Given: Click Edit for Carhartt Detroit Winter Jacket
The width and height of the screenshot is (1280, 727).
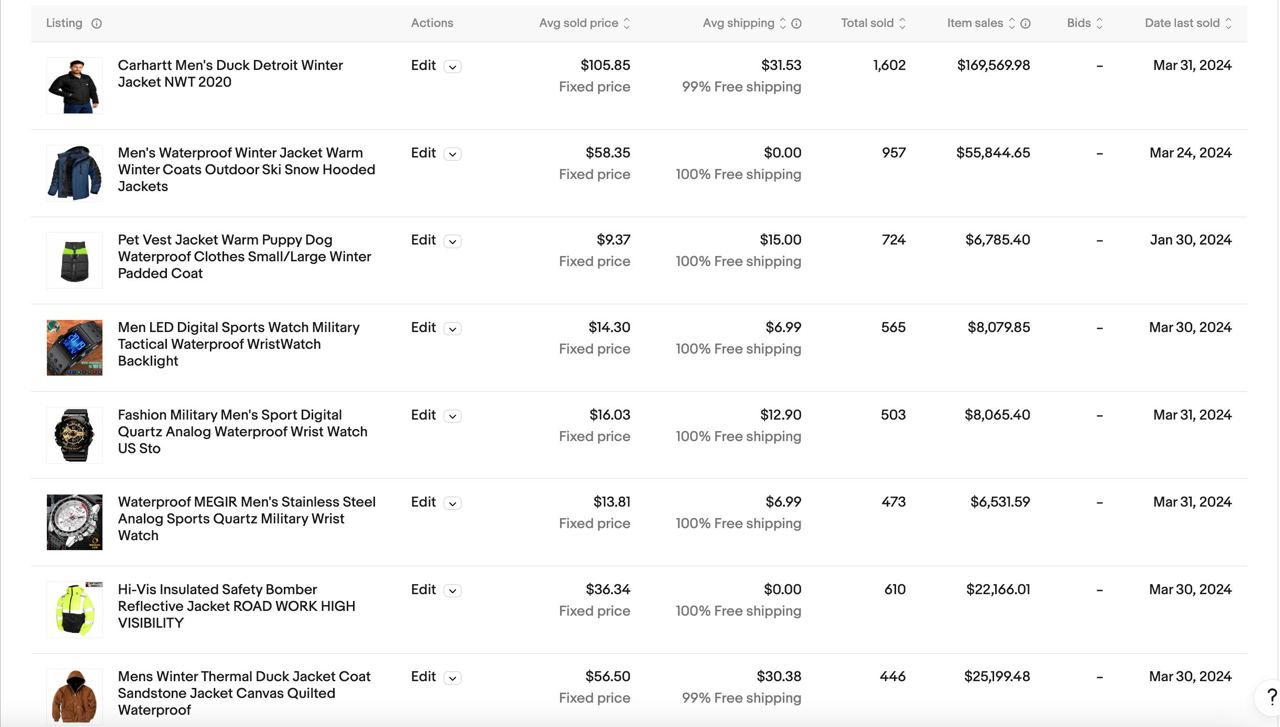Looking at the screenshot, I should coord(423,65).
